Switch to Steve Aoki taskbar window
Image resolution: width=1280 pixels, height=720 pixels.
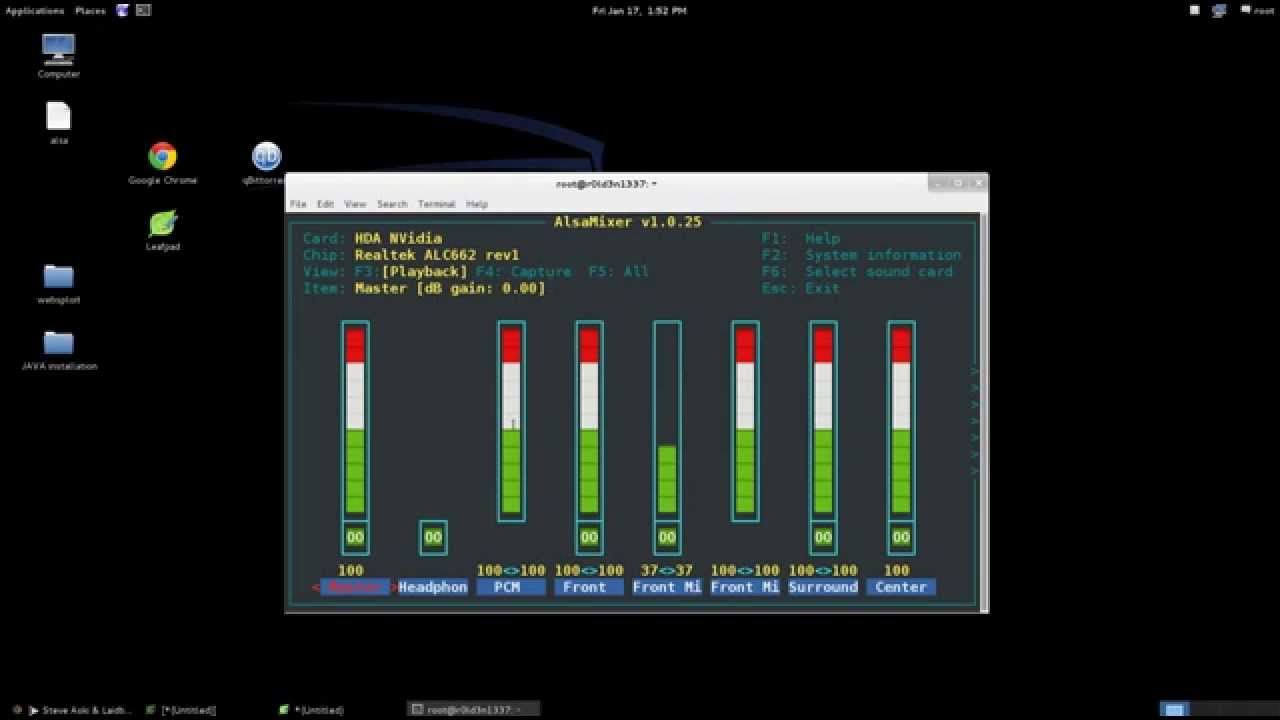point(71,709)
